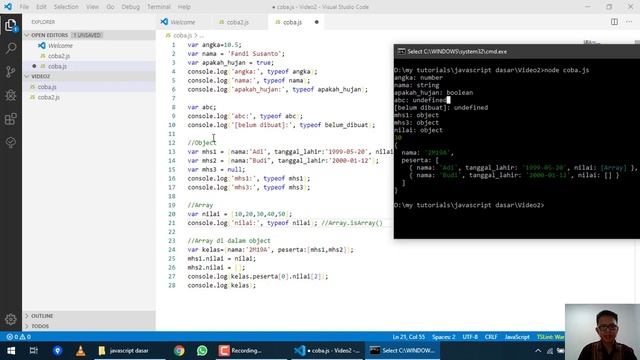Image resolution: width=640 pixels, height=360 pixels.
Task: Open Google Chrome from the taskbar
Action: pyautogui.click(x=179, y=351)
